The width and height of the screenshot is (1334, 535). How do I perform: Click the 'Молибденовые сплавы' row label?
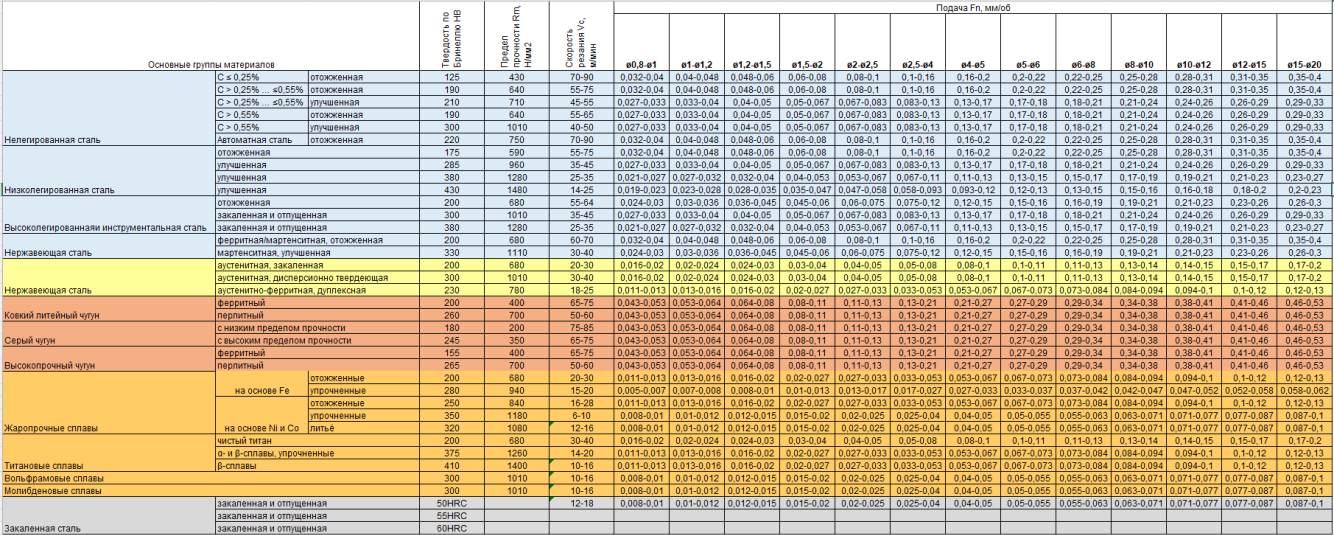coord(54,491)
